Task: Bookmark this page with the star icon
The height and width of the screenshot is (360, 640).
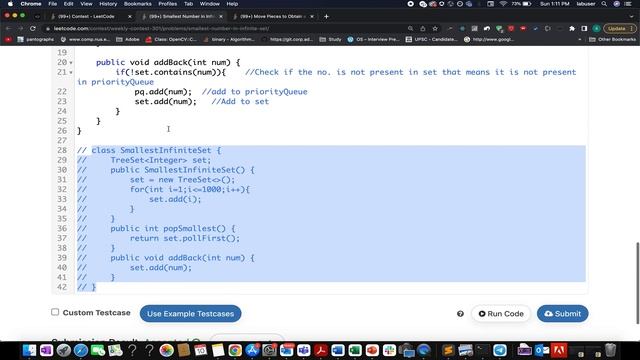Action: 435,29
